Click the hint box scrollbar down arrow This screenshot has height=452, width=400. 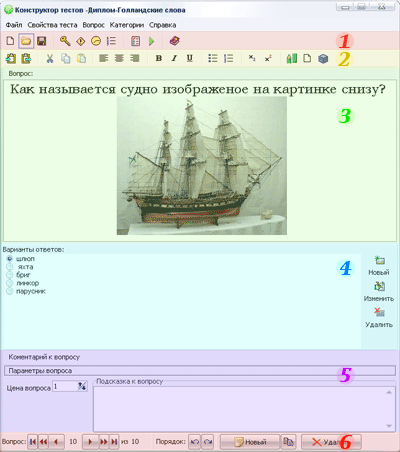point(389,426)
